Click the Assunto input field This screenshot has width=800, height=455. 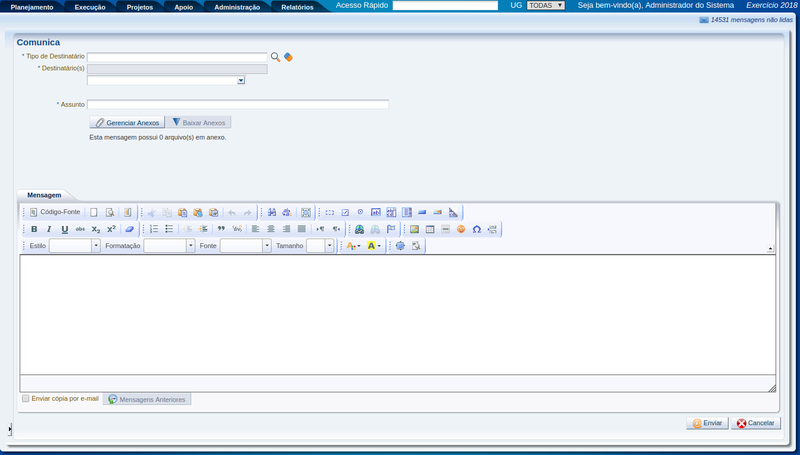point(237,104)
